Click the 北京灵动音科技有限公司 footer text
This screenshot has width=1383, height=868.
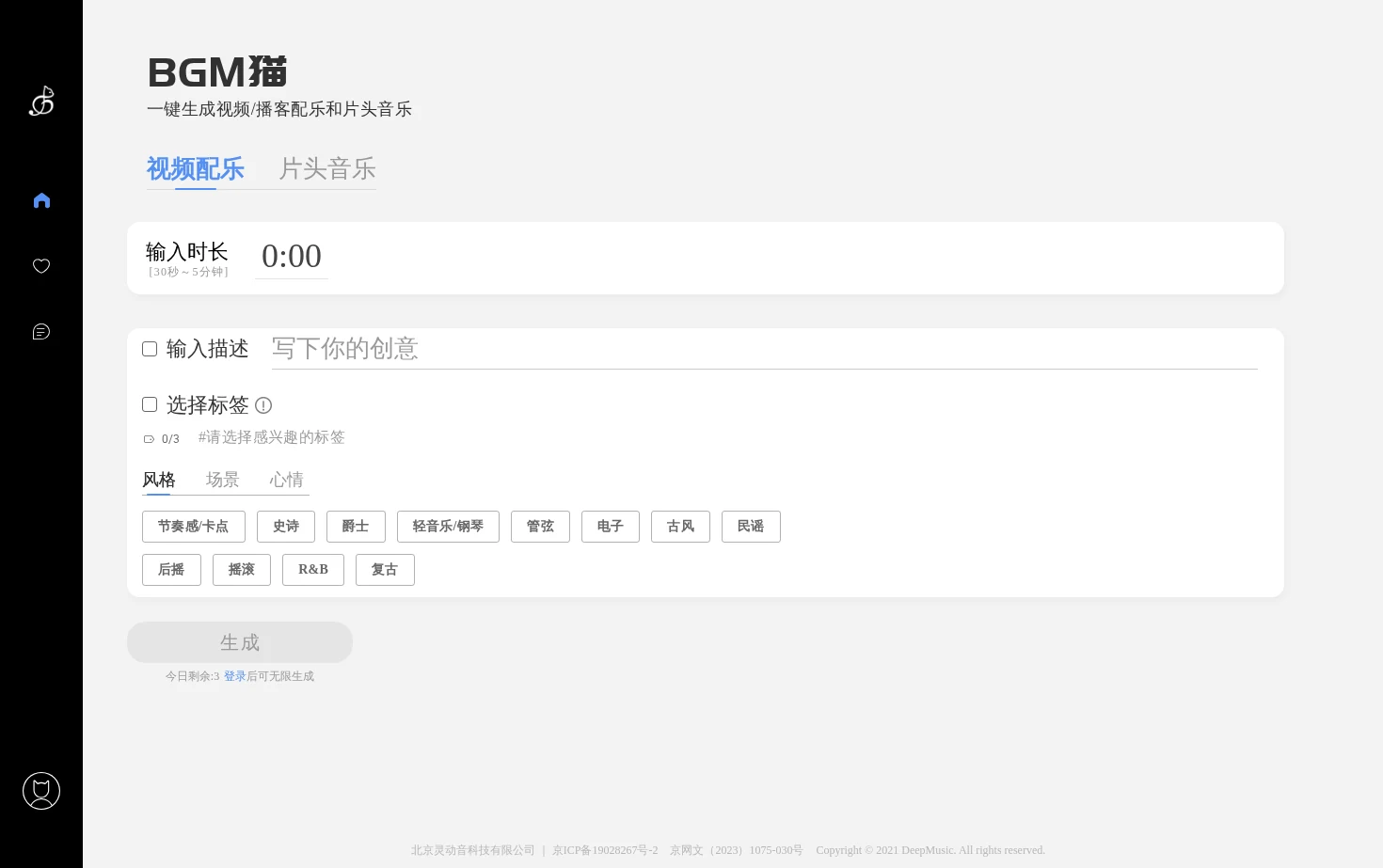tap(472, 850)
